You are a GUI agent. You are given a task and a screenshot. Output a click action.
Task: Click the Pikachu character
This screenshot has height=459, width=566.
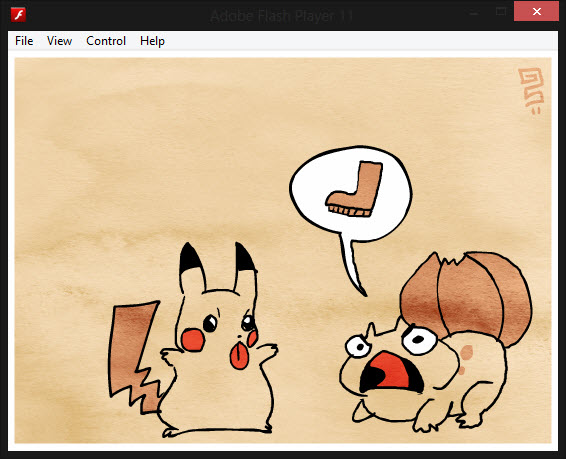point(193,340)
